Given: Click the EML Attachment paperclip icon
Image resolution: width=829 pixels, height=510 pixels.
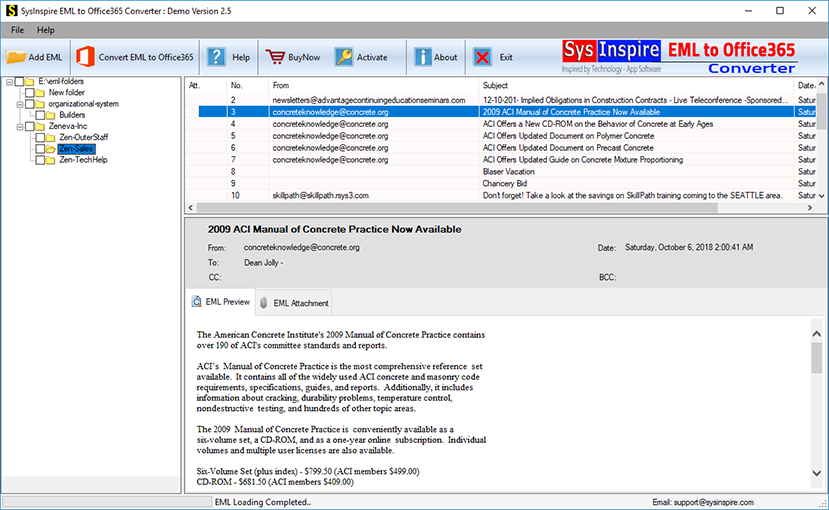Looking at the screenshot, I should 263,302.
